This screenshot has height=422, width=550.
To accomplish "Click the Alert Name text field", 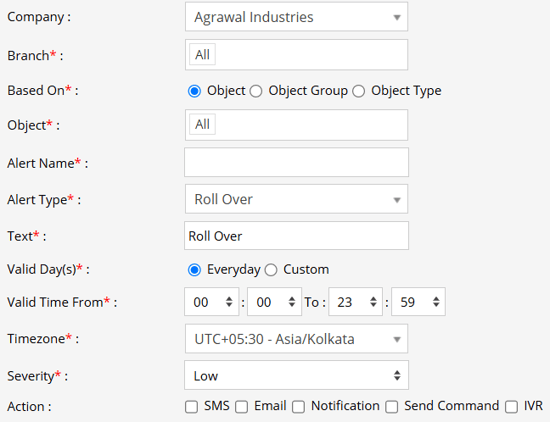I will coord(296,162).
